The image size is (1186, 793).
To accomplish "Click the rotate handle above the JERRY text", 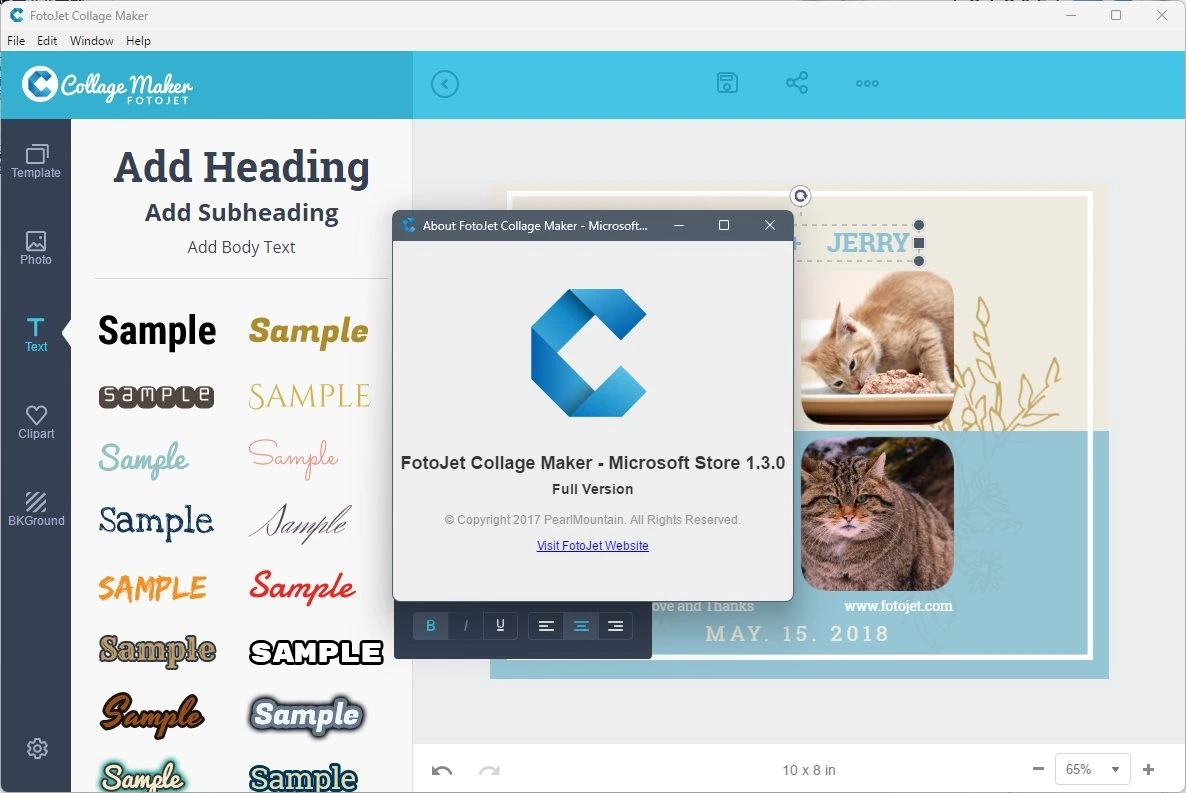I will coord(800,196).
